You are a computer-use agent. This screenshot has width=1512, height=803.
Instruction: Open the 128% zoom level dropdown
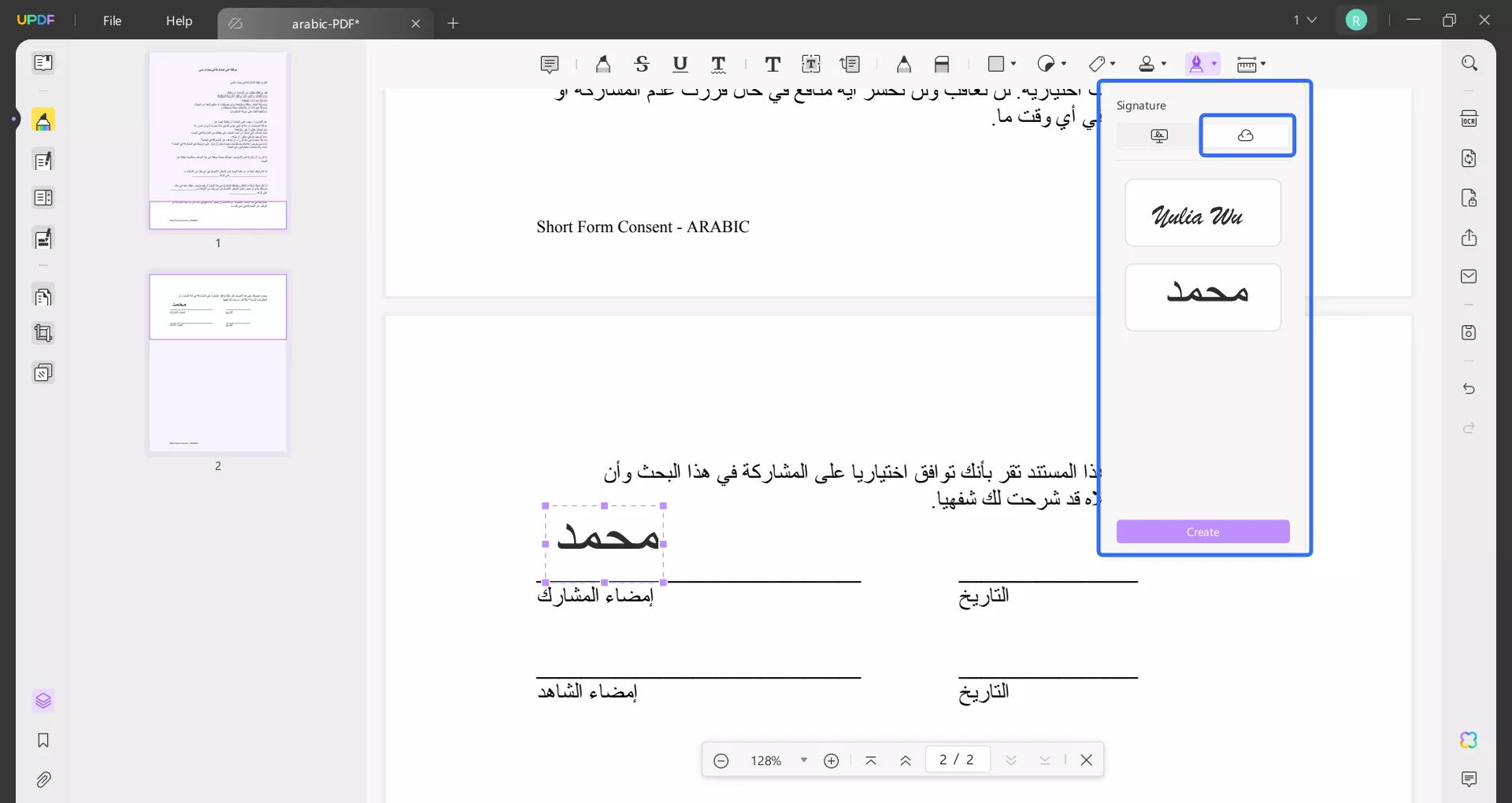point(803,760)
